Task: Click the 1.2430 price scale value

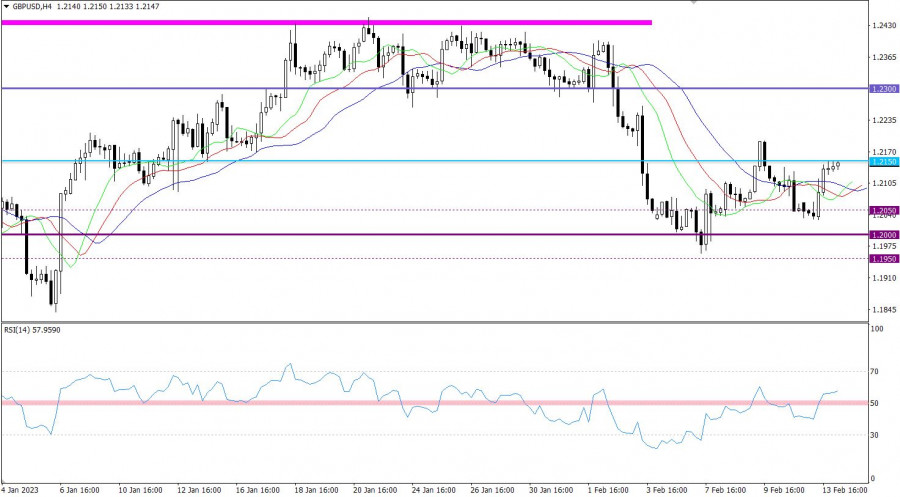Action: (883, 25)
